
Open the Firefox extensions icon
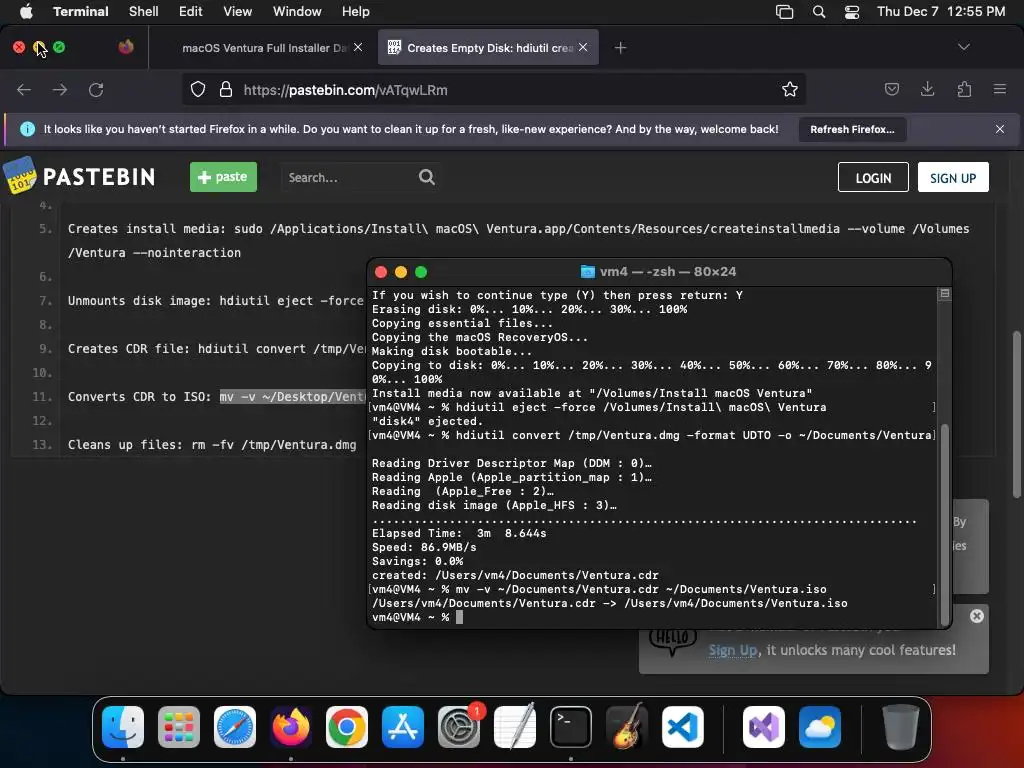click(964, 89)
